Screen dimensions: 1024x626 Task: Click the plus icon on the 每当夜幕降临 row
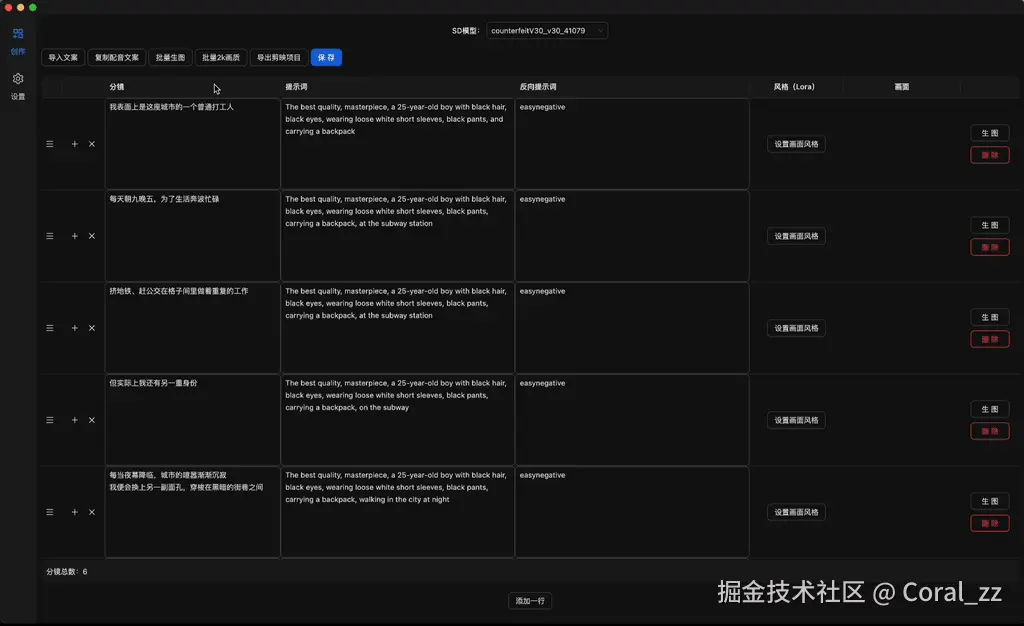(x=74, y=512)
